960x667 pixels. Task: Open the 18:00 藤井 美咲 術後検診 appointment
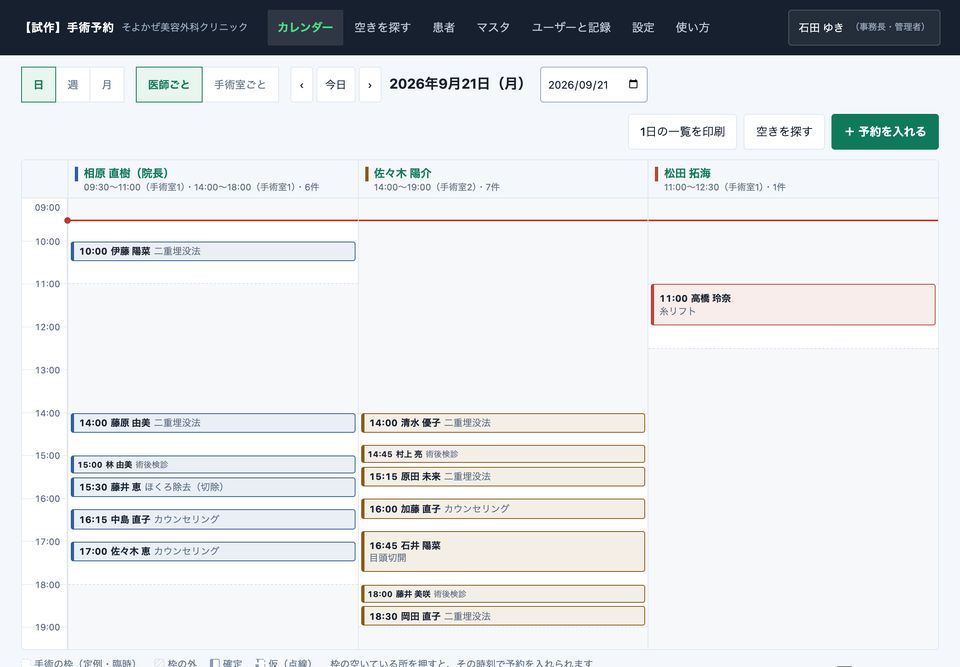coord(503,594)
